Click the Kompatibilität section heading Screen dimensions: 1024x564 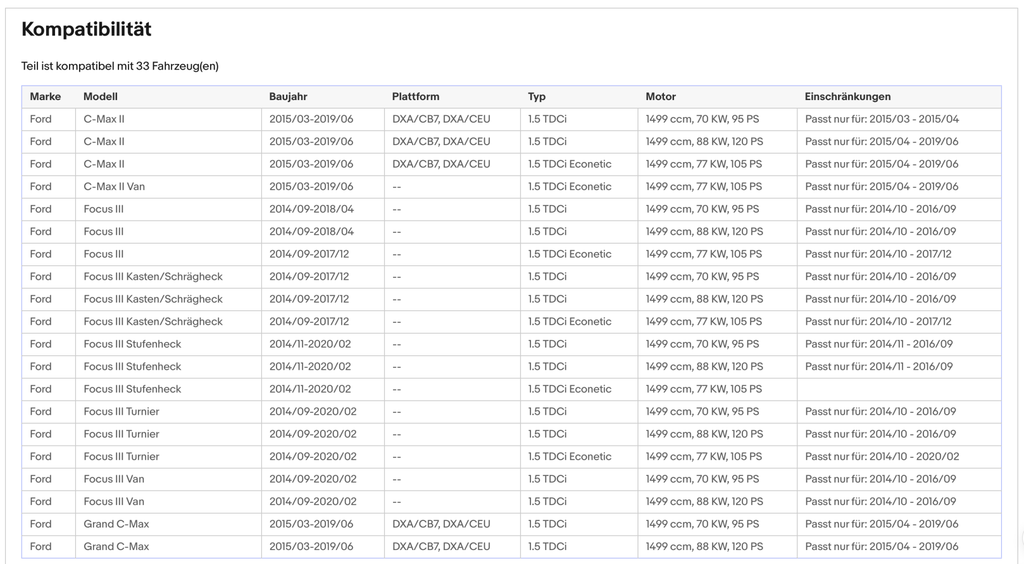[x=86, y=29]
